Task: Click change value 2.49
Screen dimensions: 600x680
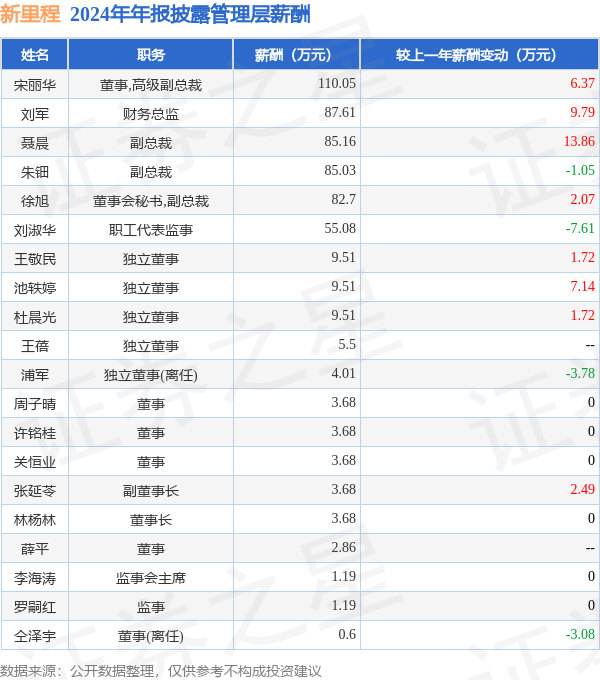Action: (x=582, y=490)
